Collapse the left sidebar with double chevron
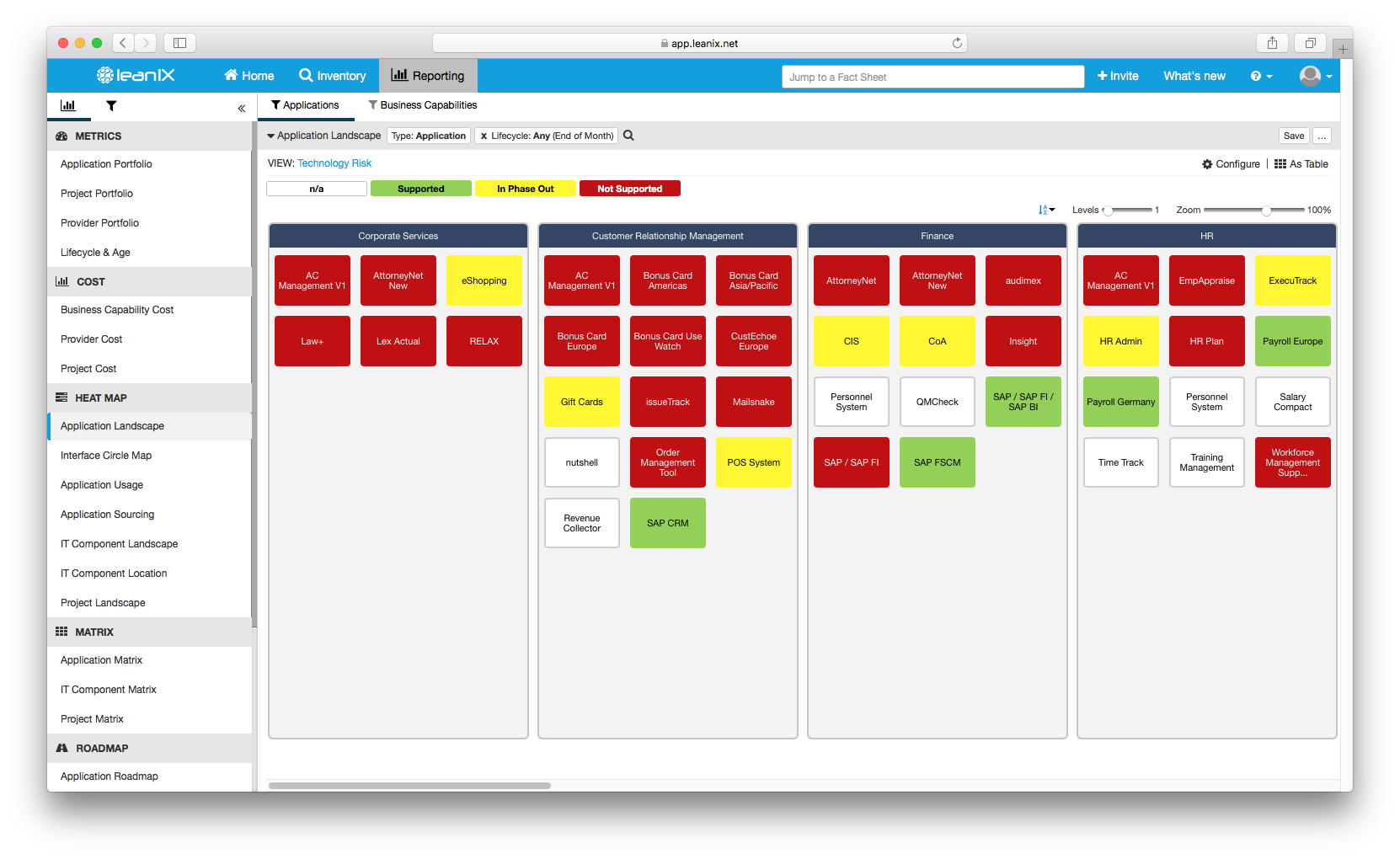 [x=241, y=108]
